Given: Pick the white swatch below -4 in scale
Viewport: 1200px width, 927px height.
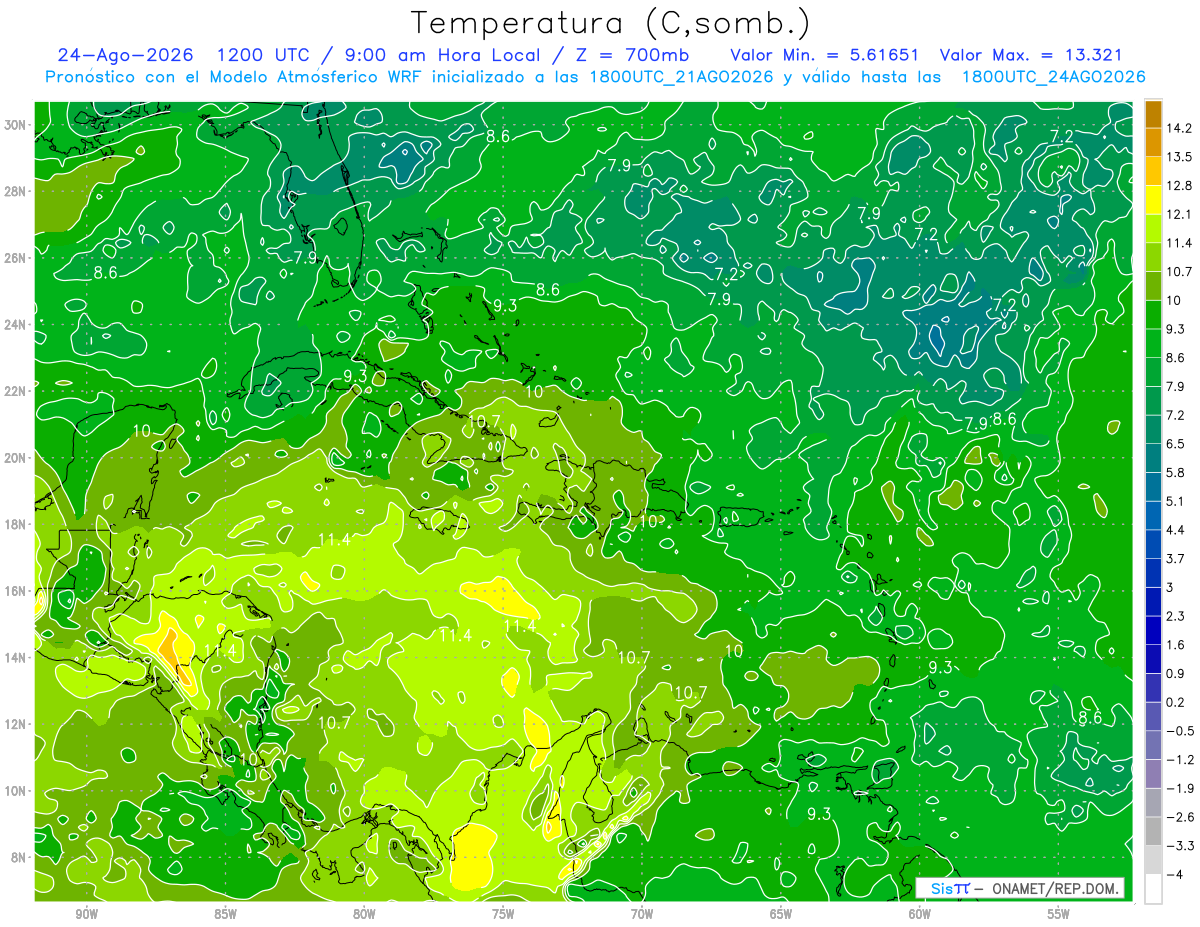Looking at the screenshot, I should click(x=1153, y=889).
